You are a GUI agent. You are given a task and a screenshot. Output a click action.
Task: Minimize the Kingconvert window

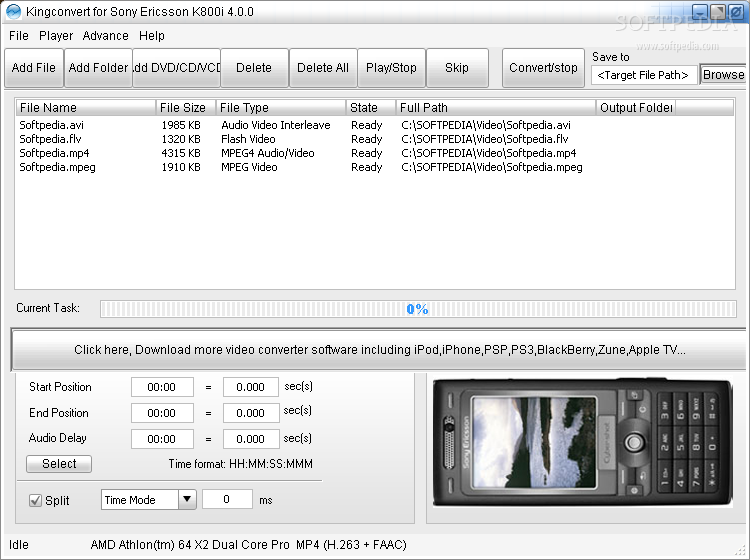[x=700, y=11]
